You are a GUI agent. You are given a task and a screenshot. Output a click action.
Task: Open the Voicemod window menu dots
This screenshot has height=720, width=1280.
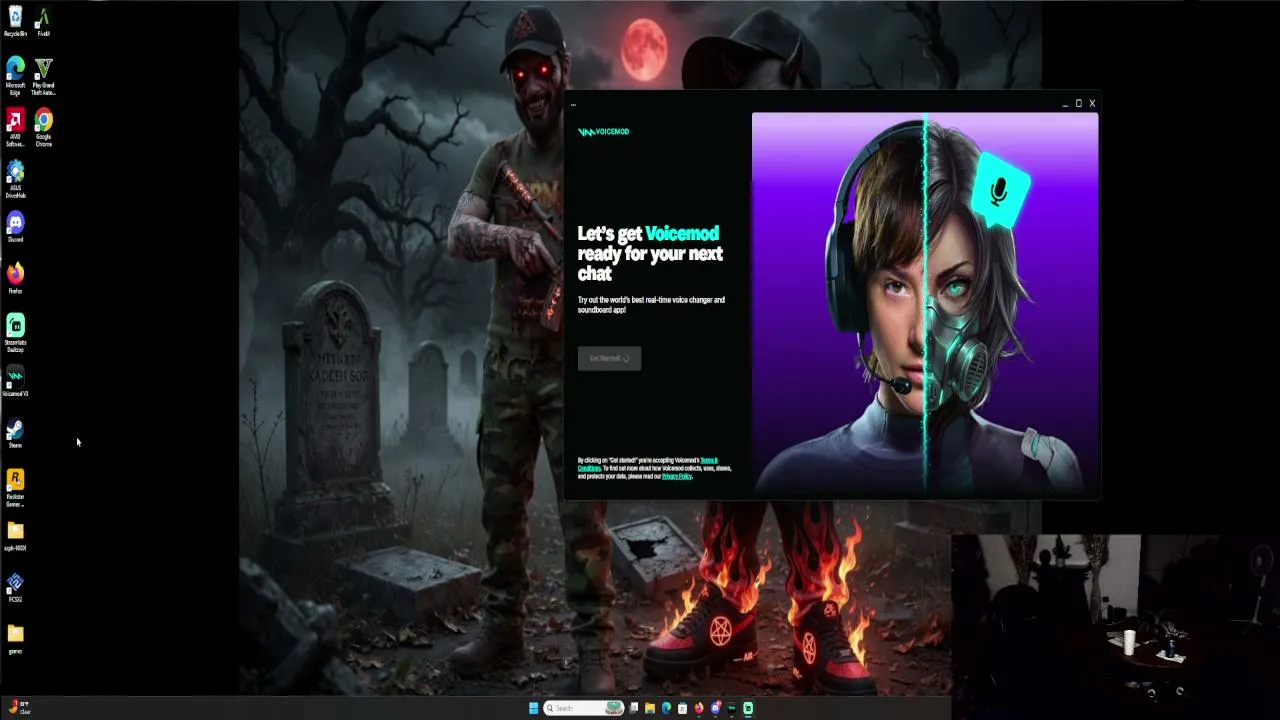[573, 104]
